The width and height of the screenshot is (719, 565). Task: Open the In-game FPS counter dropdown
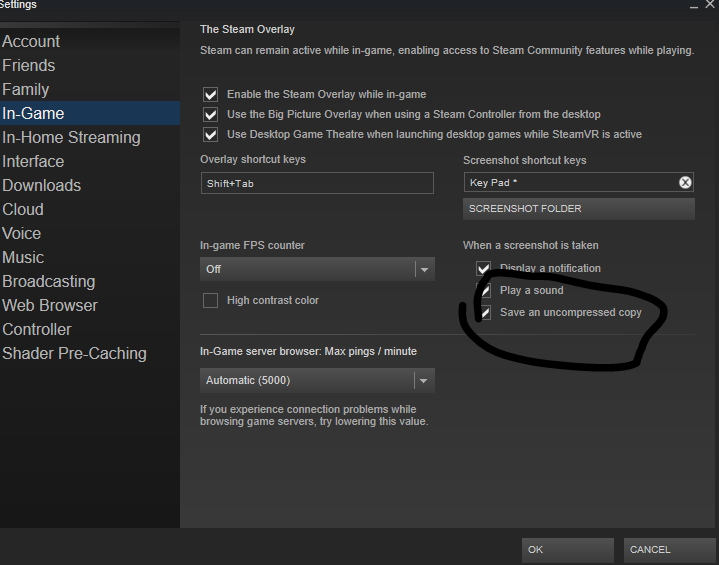(317, 269)
